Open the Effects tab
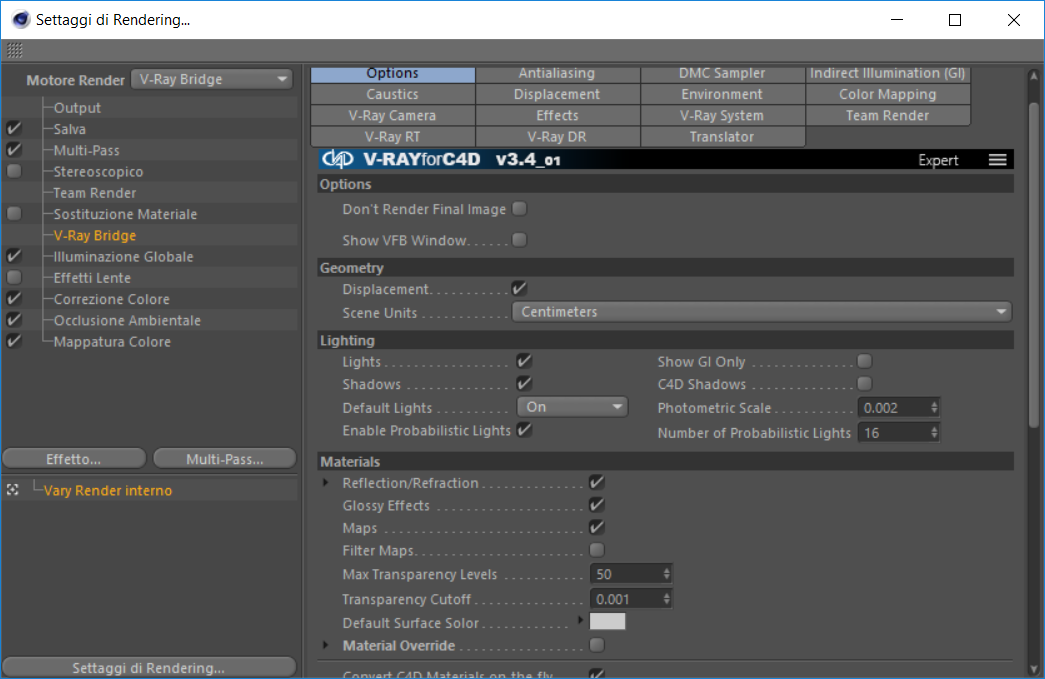The image size is (1045, 679). (556, 115)
